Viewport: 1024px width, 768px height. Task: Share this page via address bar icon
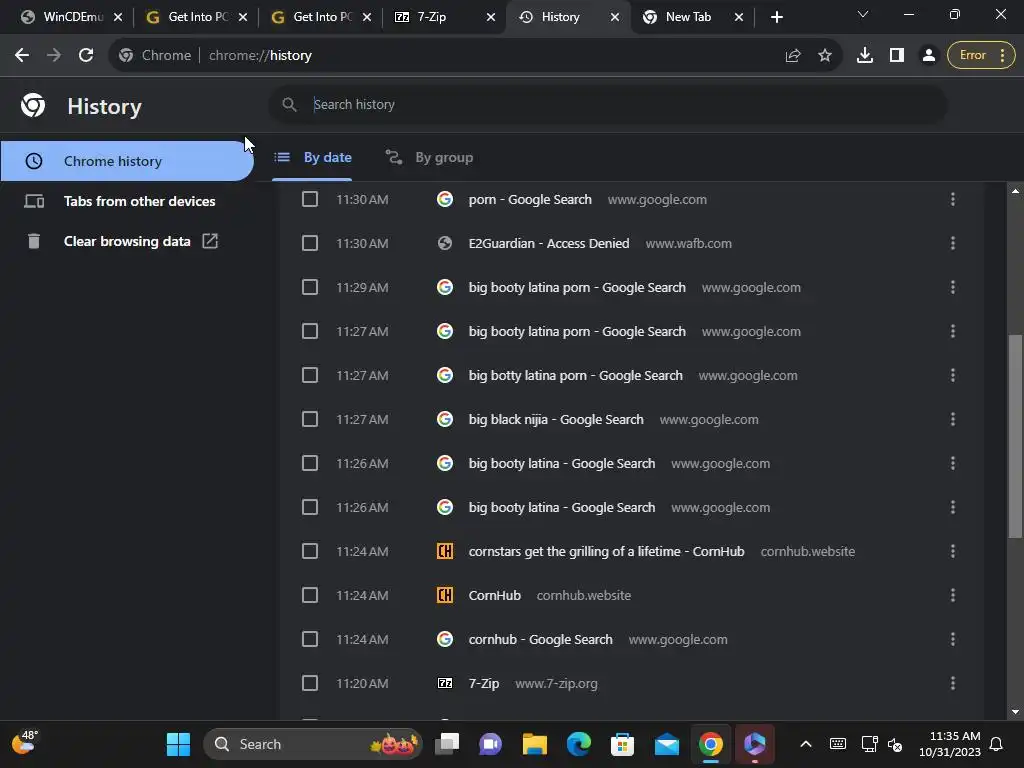click(793, 56)
